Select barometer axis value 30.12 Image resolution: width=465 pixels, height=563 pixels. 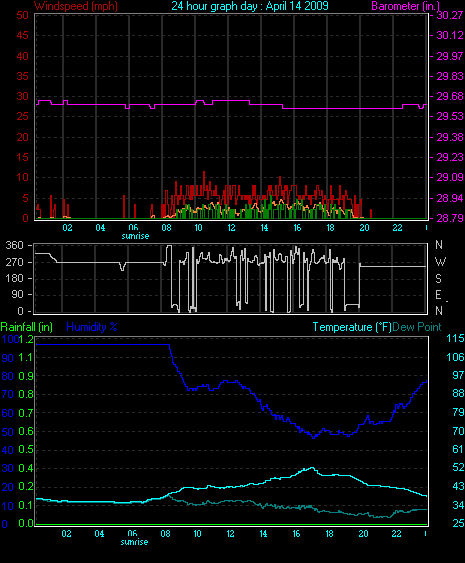point(449,35)
